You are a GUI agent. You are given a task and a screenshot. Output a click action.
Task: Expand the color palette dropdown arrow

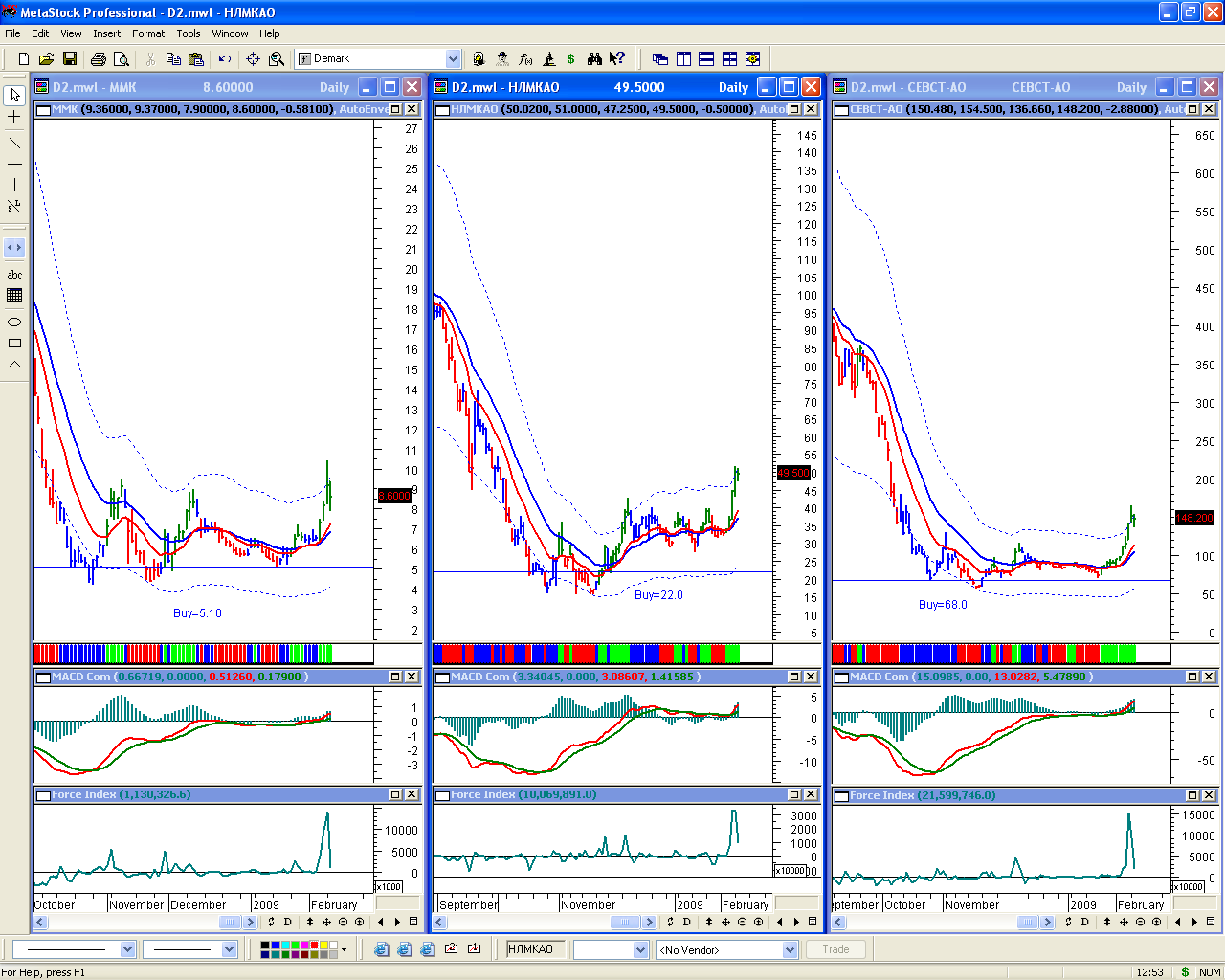pyautogui.click(x=344, y=949)
